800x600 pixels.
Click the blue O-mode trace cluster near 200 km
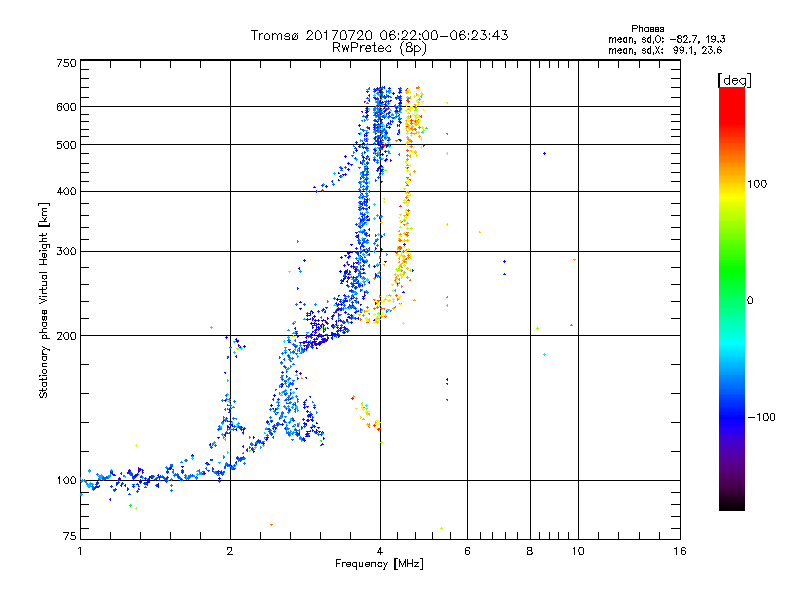(x=324, y=329)
